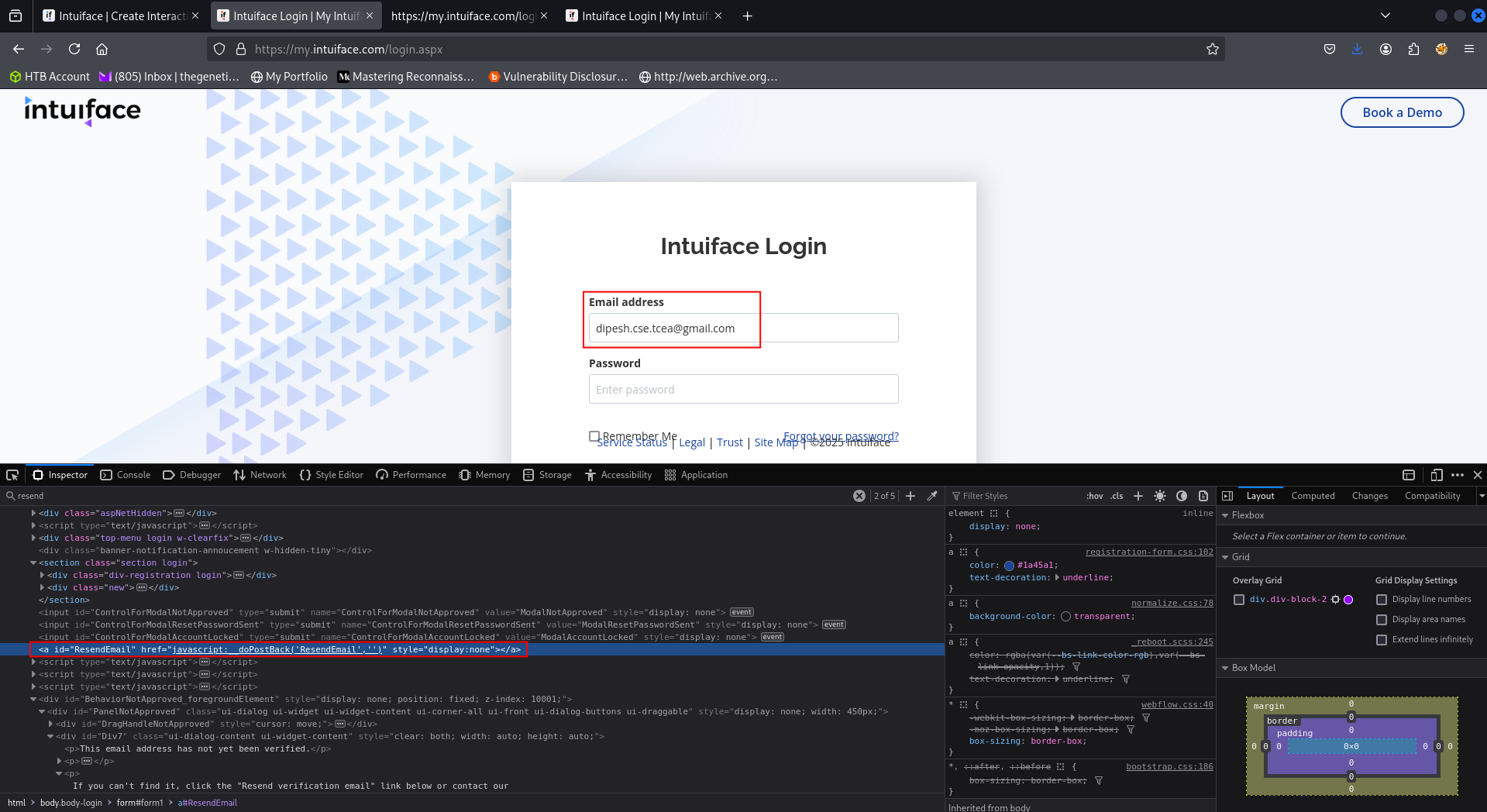Check the Remember Me checkbox
Viewport: 1487px width, 812px height.
[x=594, y=436]
